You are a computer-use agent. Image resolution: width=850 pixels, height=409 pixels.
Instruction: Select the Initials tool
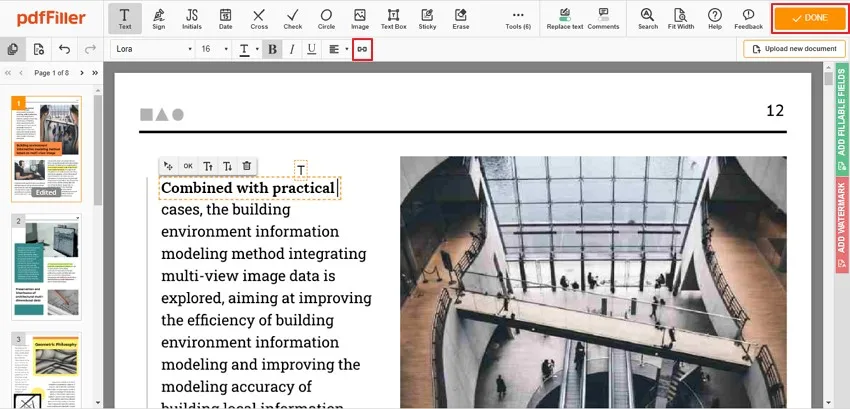pos(192,18)
